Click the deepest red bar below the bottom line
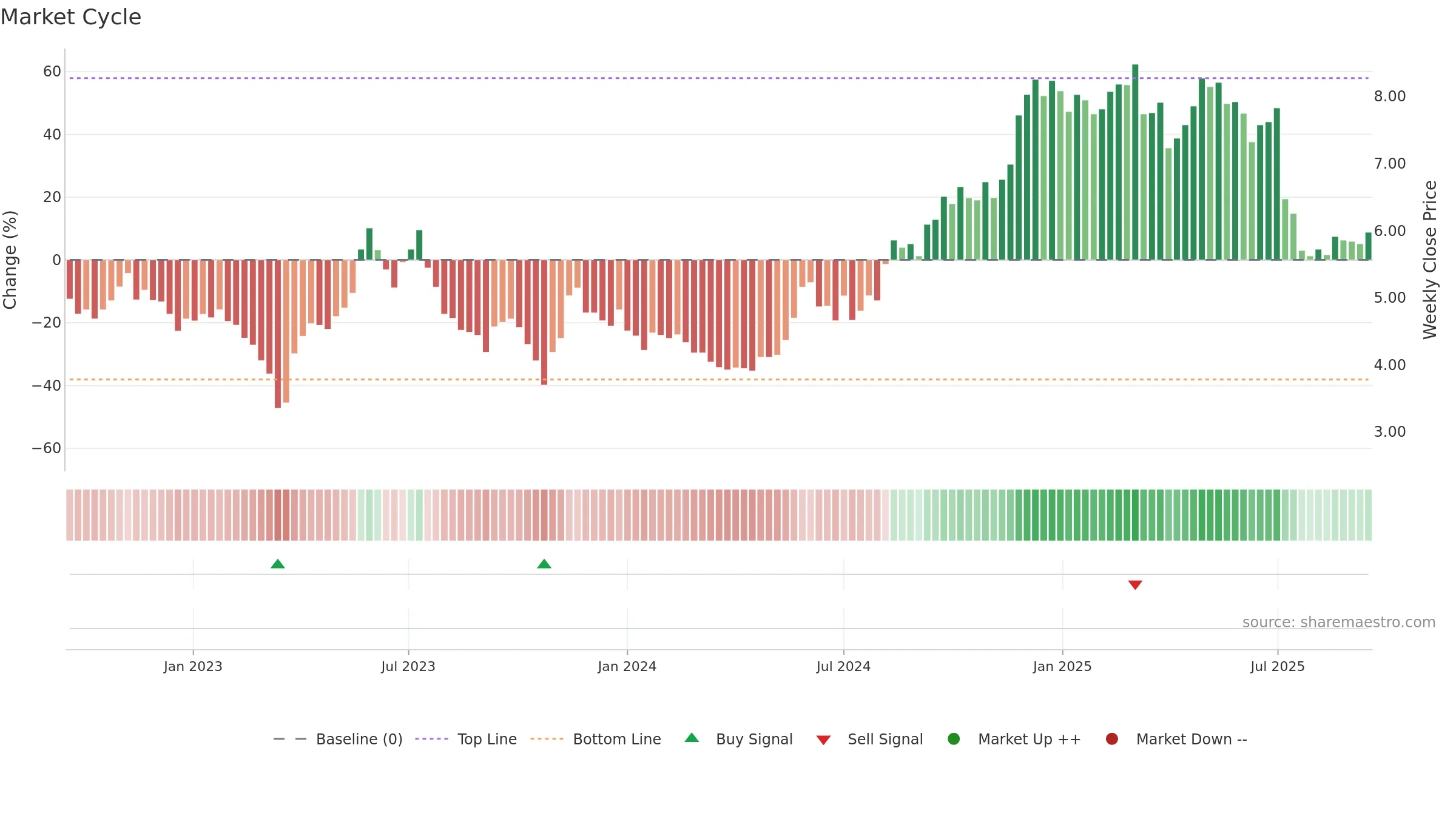Viewport: 1456px width, 819px height. (278, 334)
